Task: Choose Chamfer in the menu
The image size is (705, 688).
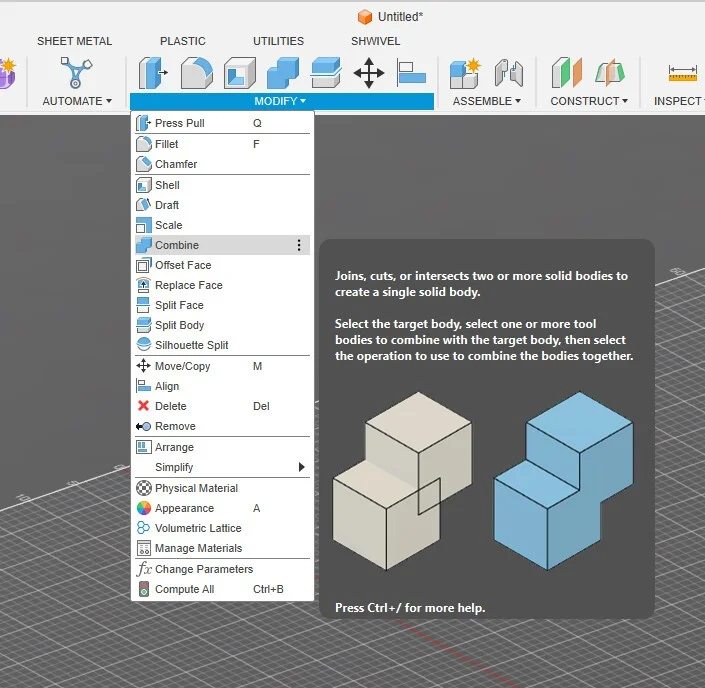Action: click(223, 164)
